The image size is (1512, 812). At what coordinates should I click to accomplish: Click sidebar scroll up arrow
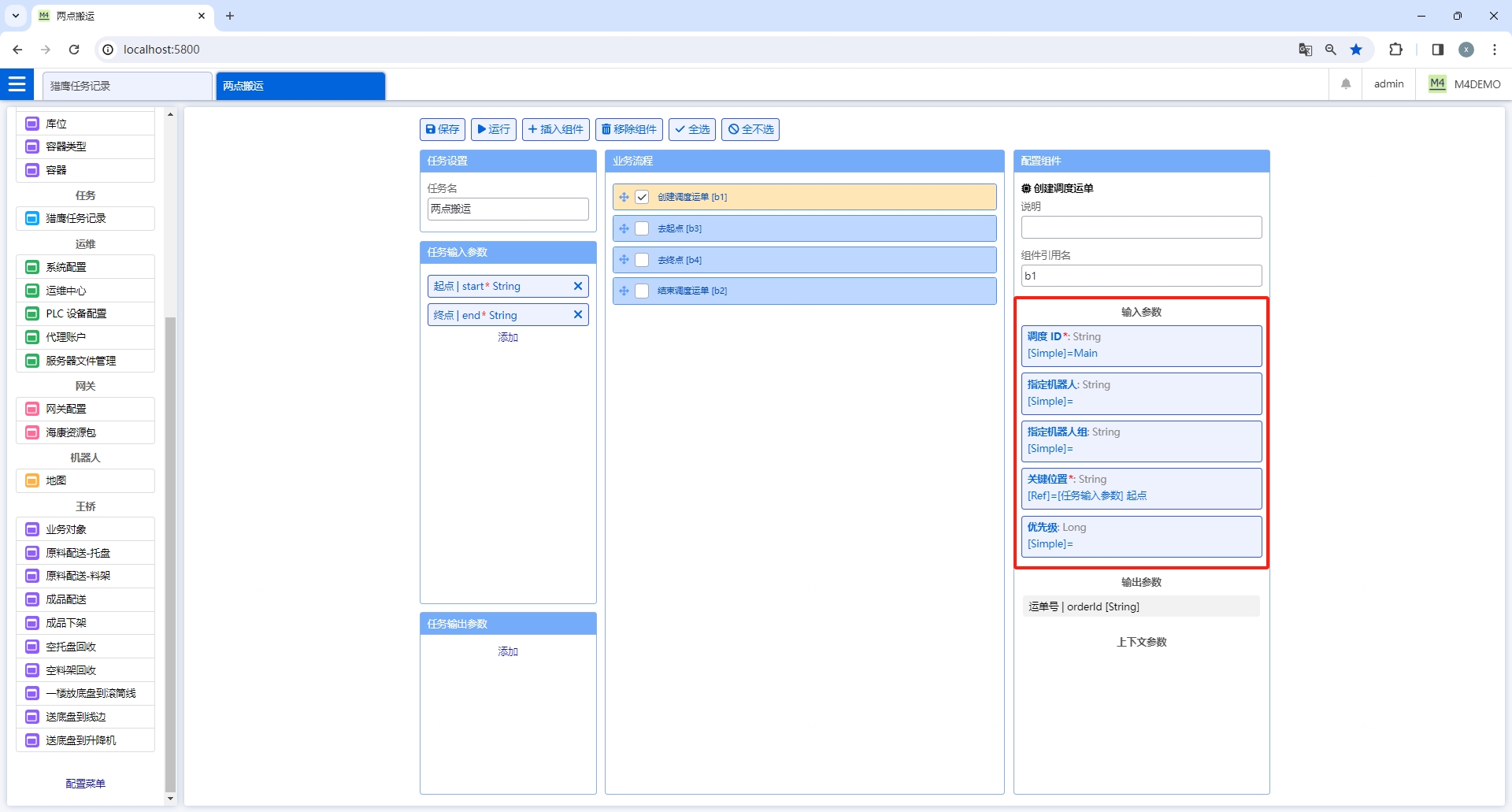[x=170, y=114]
